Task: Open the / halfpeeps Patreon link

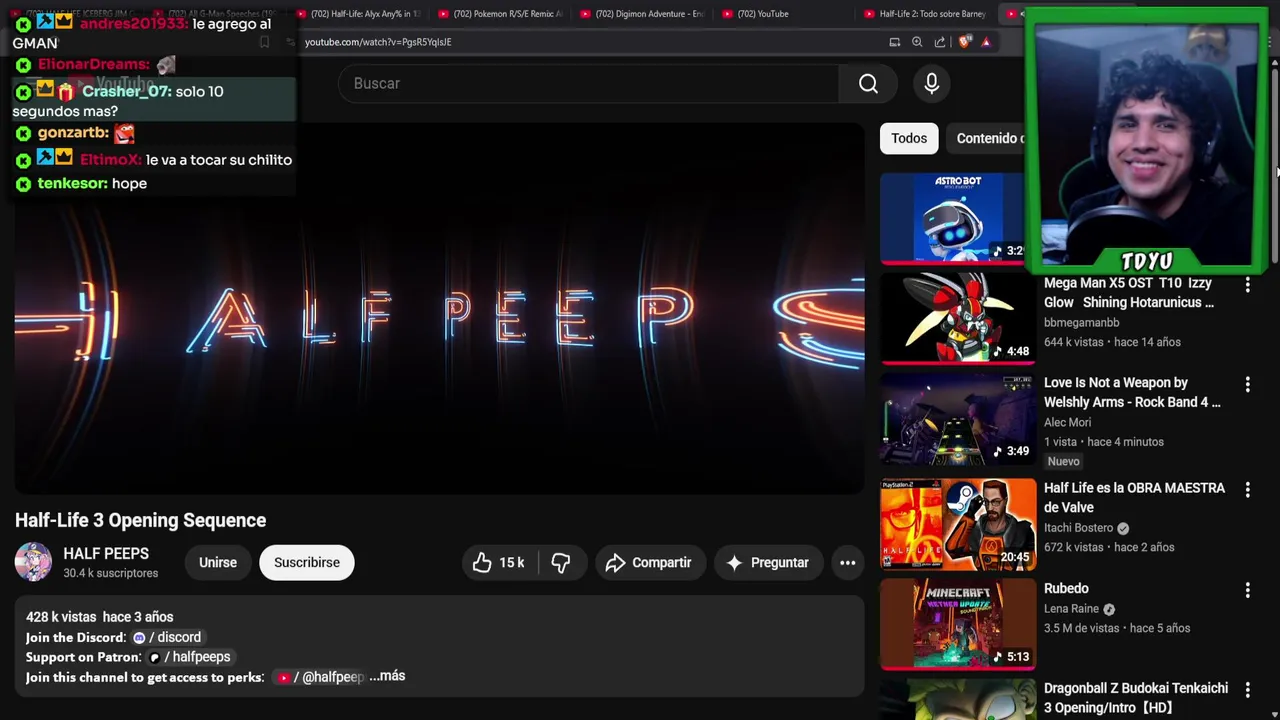Action: click(191, 657)
